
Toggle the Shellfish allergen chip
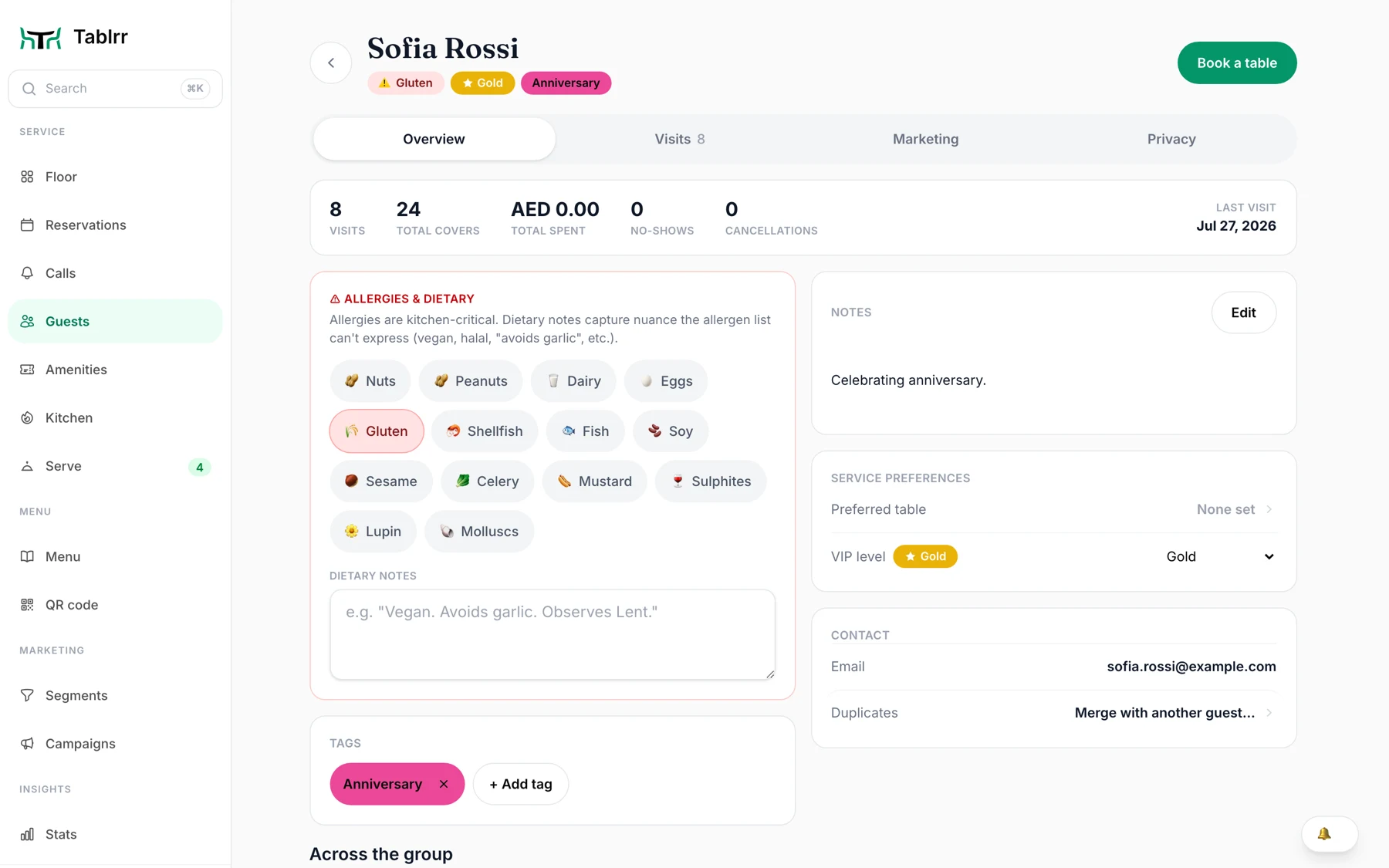(485, 431)
